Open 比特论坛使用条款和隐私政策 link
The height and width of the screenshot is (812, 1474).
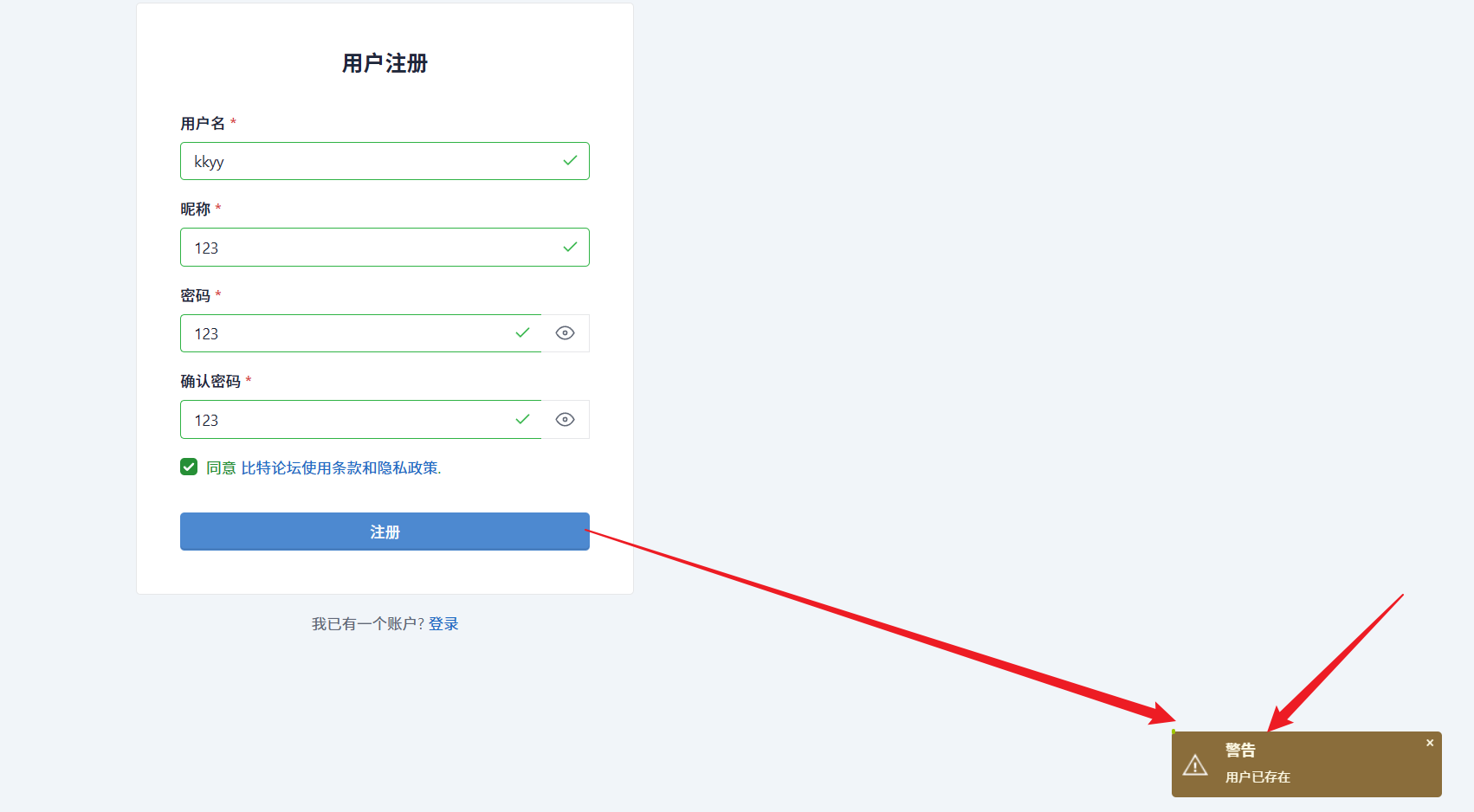coord(341,468)
